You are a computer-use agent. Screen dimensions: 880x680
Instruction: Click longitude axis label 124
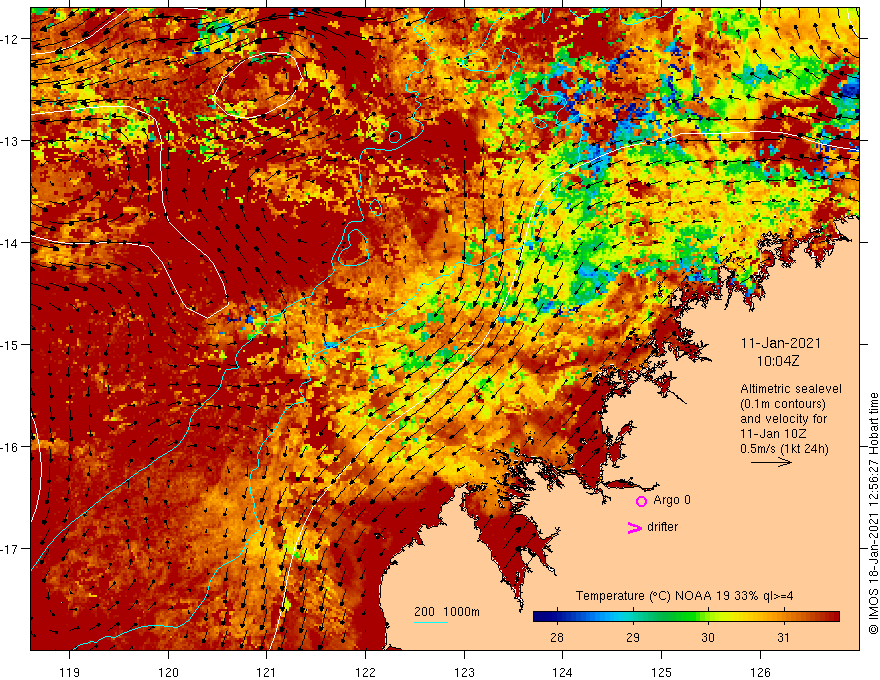pyautogui.click(x=563, y=672)
